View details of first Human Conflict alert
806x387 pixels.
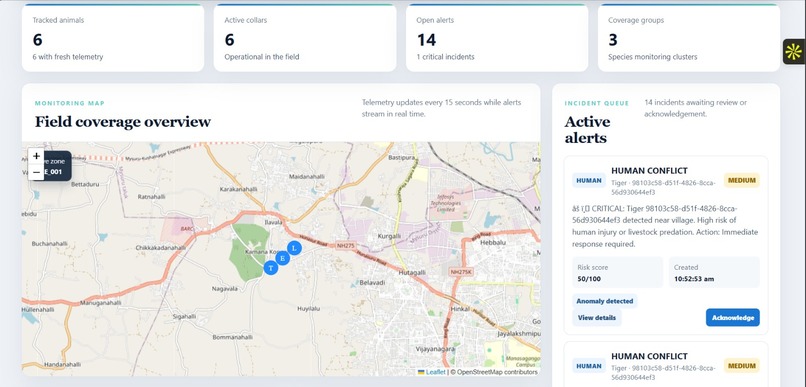tap(597, 318)
